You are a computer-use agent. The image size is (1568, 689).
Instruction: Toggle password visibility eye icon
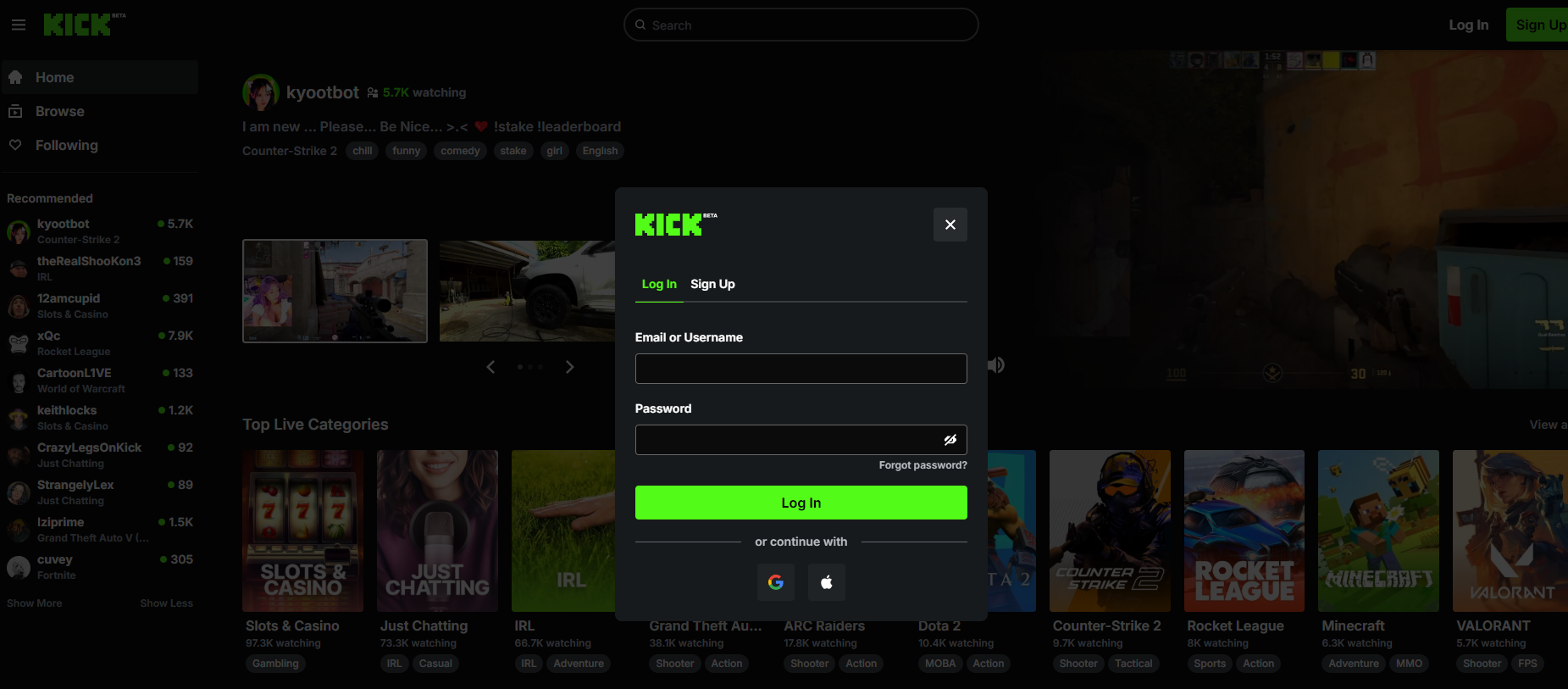click(950, 440)
